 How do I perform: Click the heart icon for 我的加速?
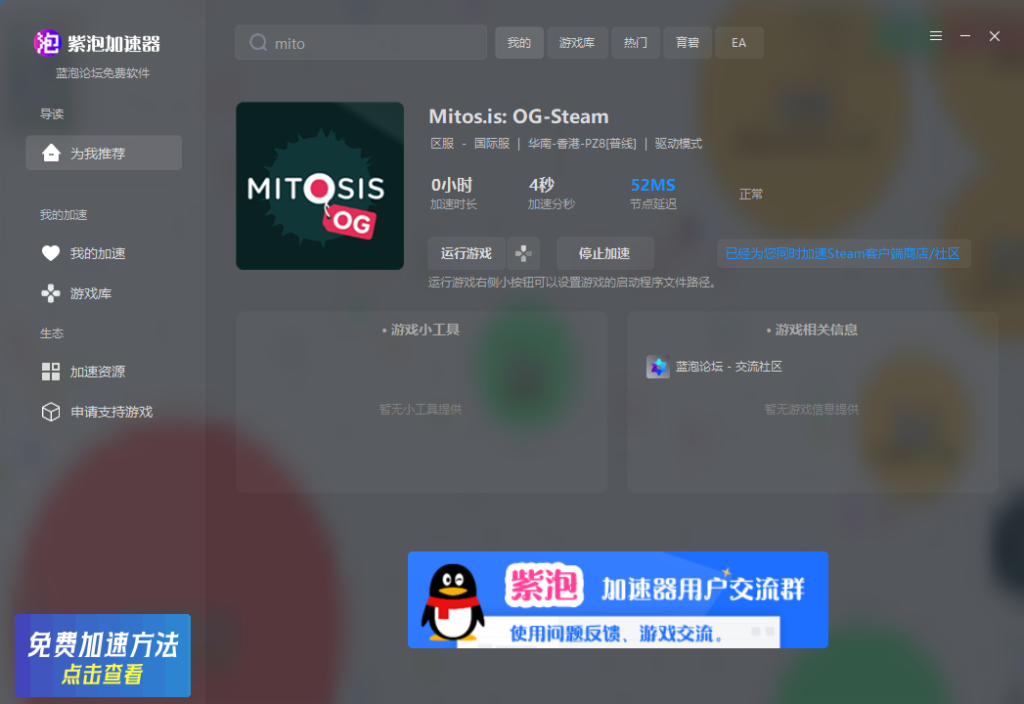coord(51,253)
